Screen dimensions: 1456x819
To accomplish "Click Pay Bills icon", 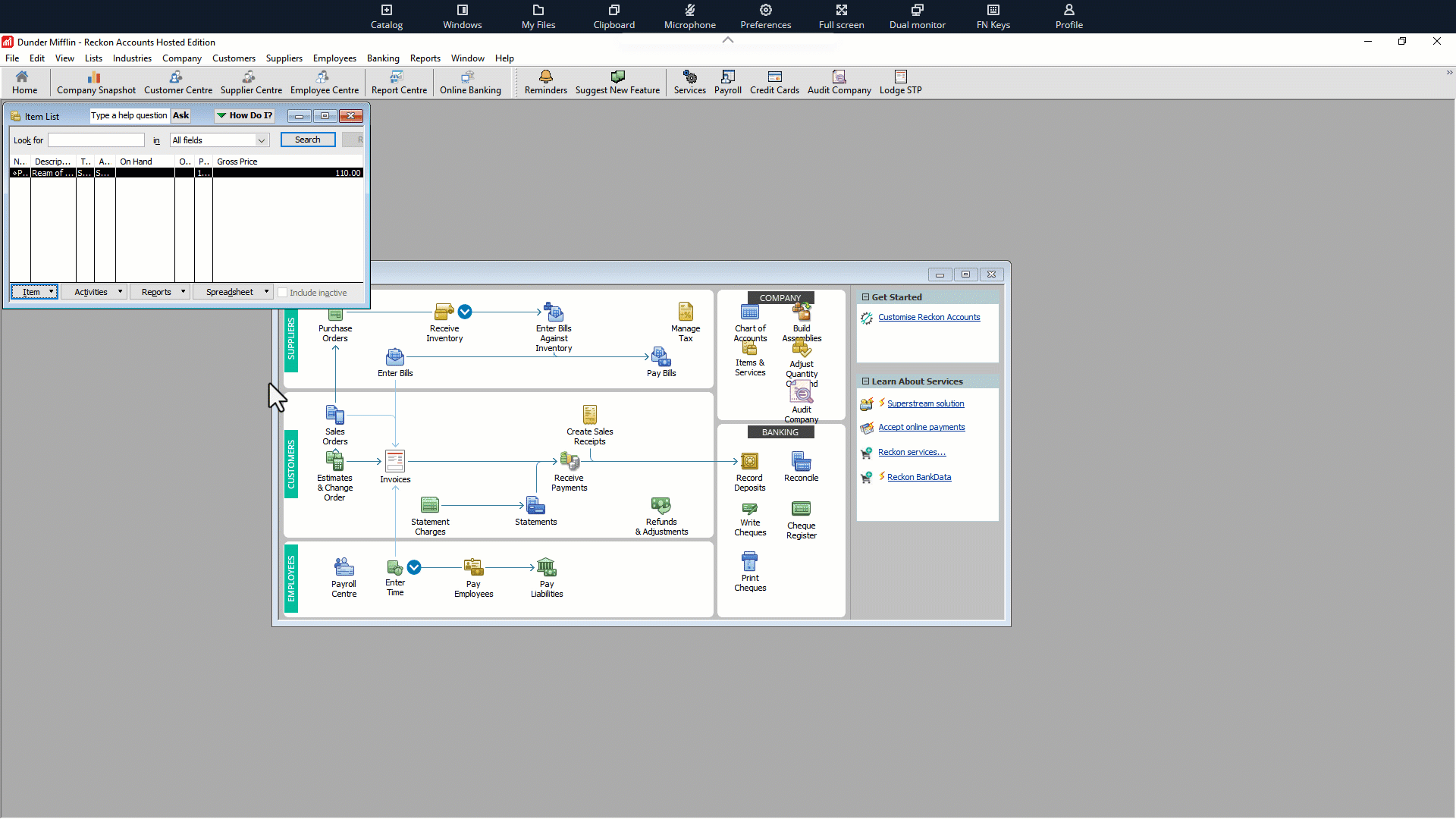I will tap(661, 362).
